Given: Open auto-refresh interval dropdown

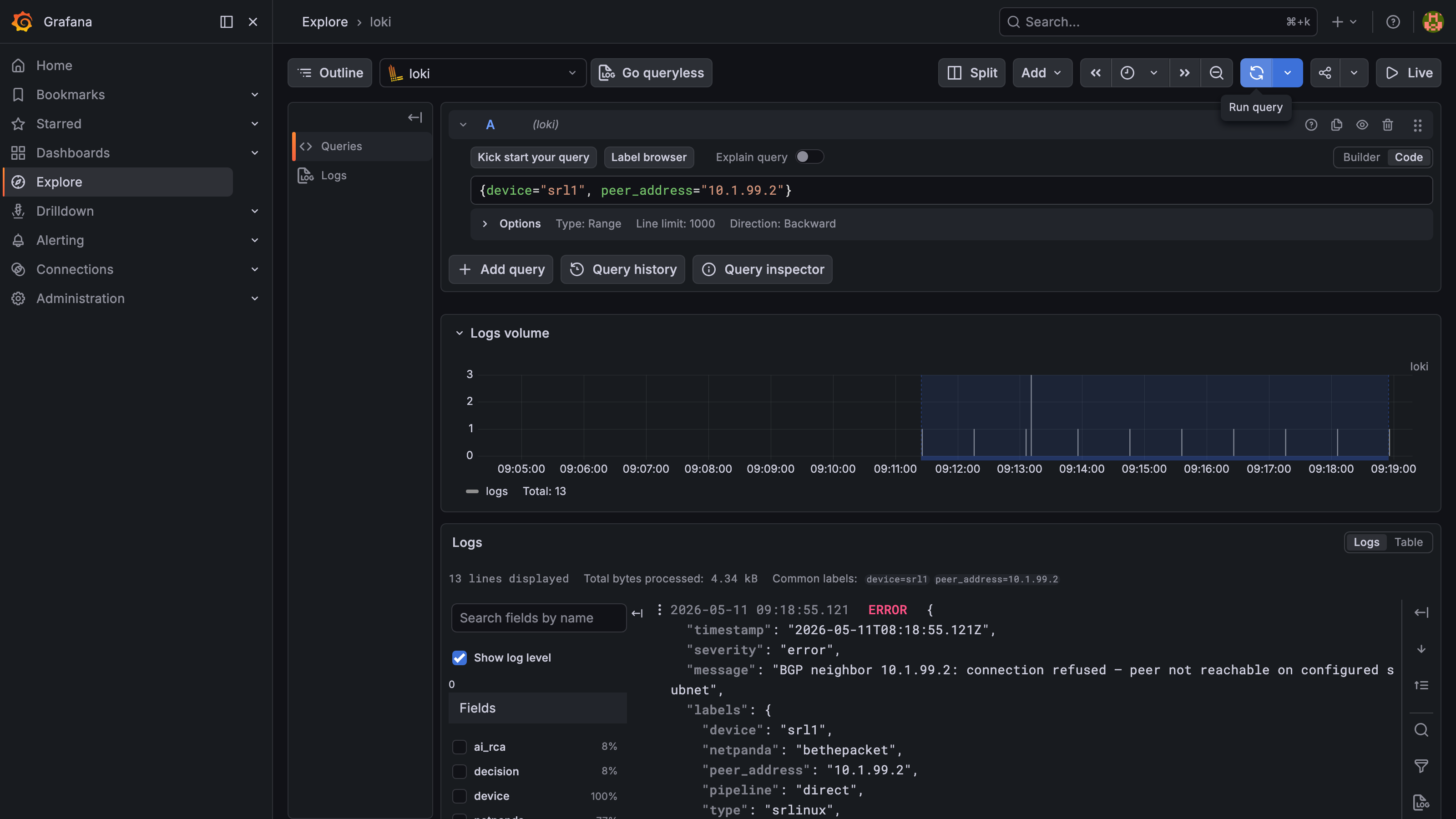Looking at the screenshot, I should [x=1287, y=73].
